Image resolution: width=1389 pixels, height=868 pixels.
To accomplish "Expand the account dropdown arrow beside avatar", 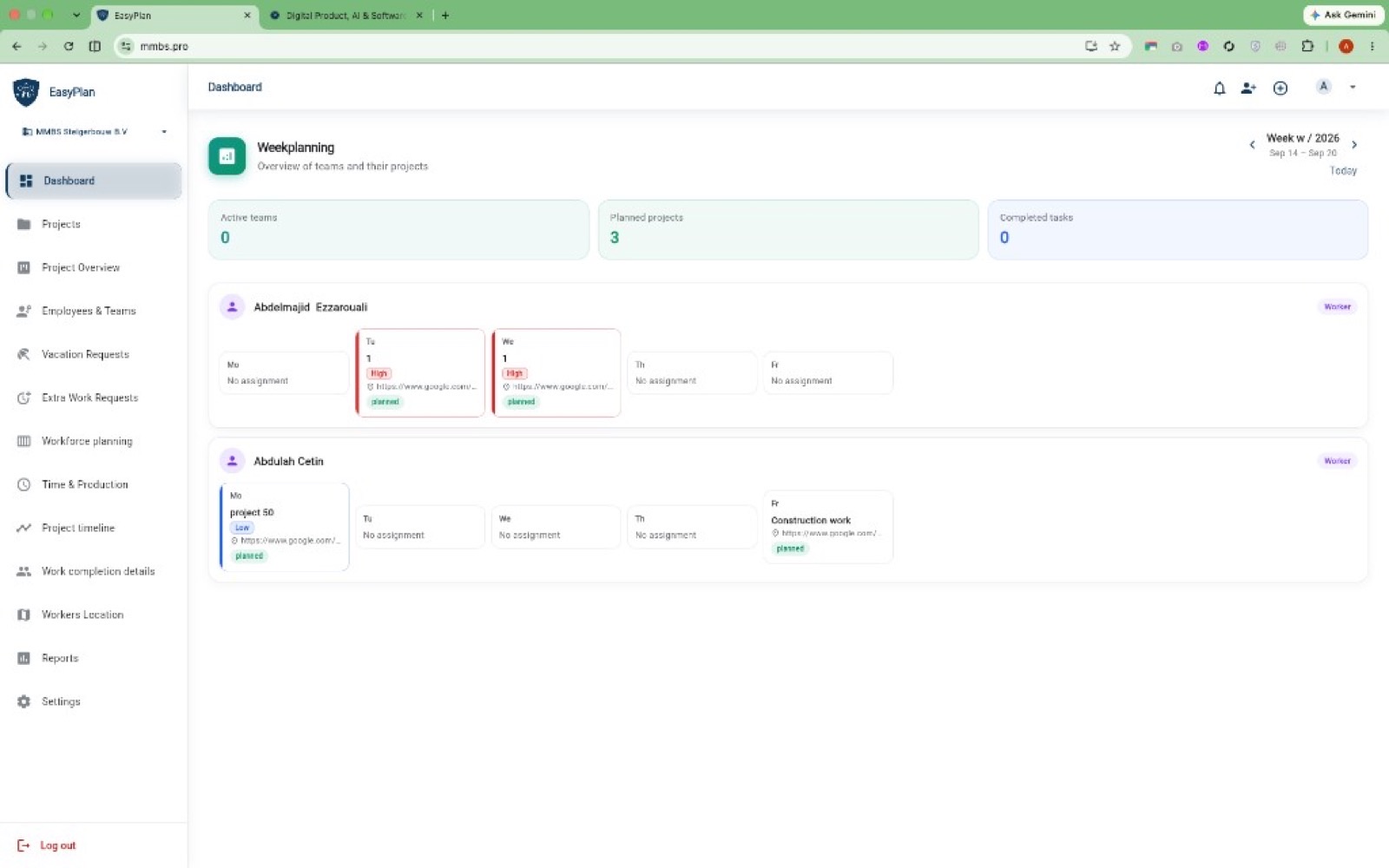I will [1353, 87].
